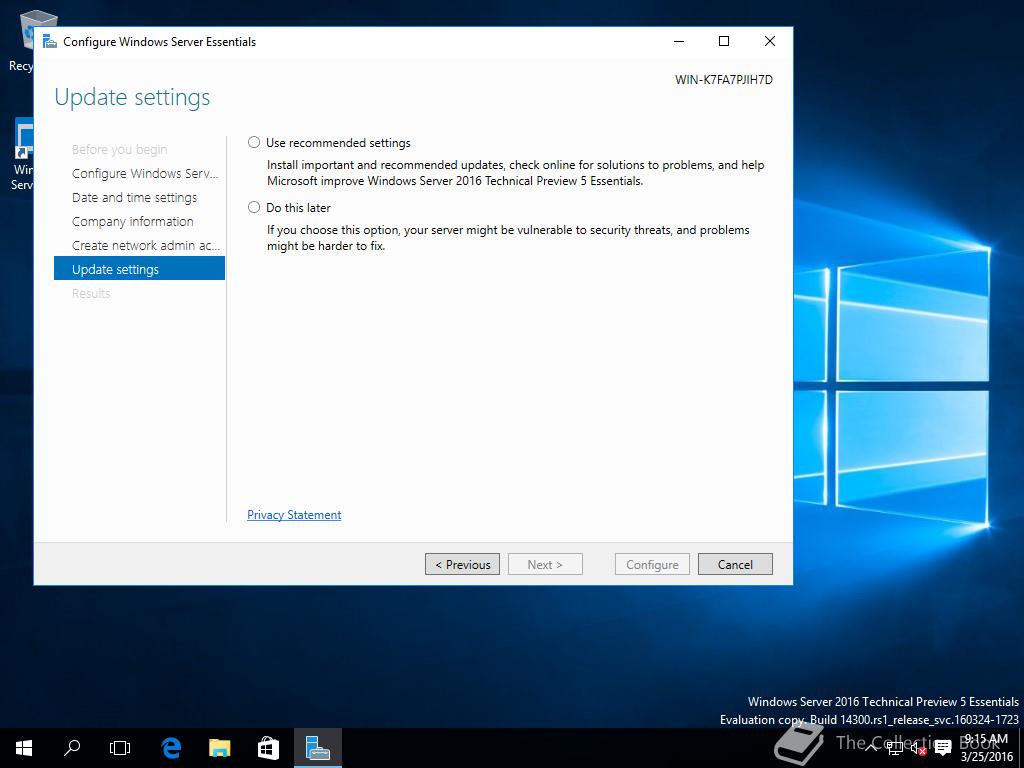This screenshot has width=1024, height=768.
Task: Maximize the wizard window
Action: (x=724, y=41)
